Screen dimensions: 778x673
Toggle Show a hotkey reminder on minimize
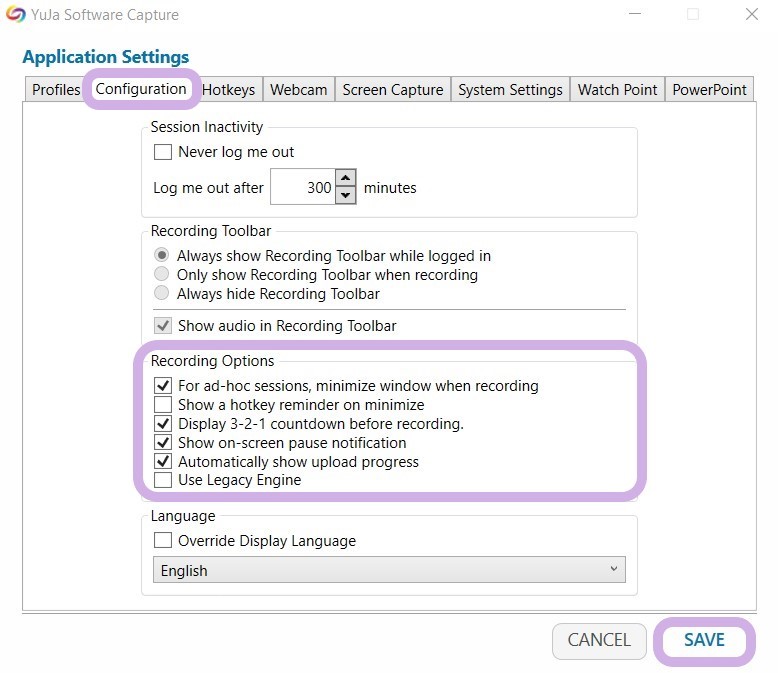click(163, 405)
